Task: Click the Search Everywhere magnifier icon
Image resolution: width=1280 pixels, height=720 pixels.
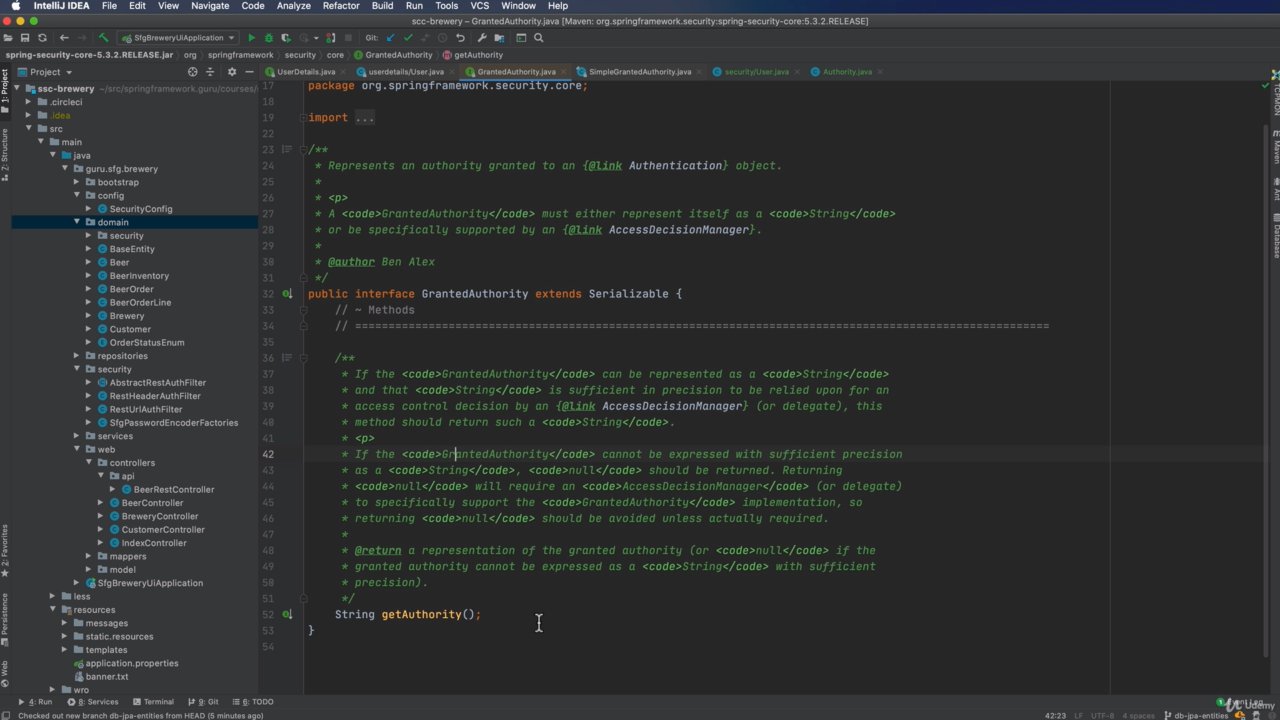Action: (x=539, y=38)
